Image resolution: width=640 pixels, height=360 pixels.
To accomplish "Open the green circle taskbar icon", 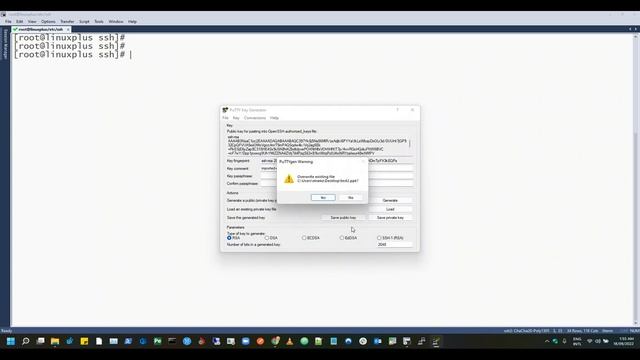I will pyautogui.click(x=304, y=341).
